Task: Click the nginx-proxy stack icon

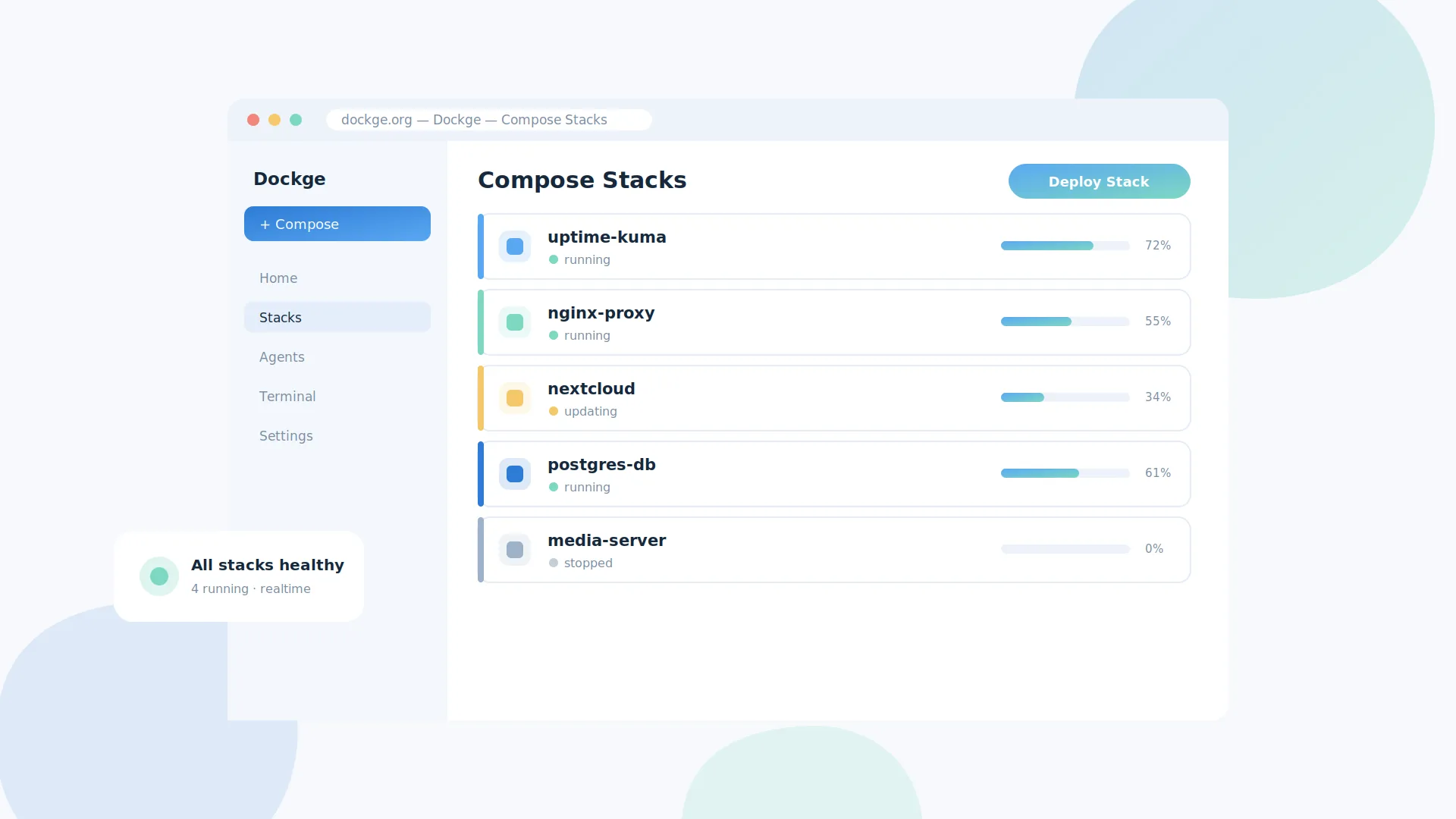Action: click(x=515, y=322)
